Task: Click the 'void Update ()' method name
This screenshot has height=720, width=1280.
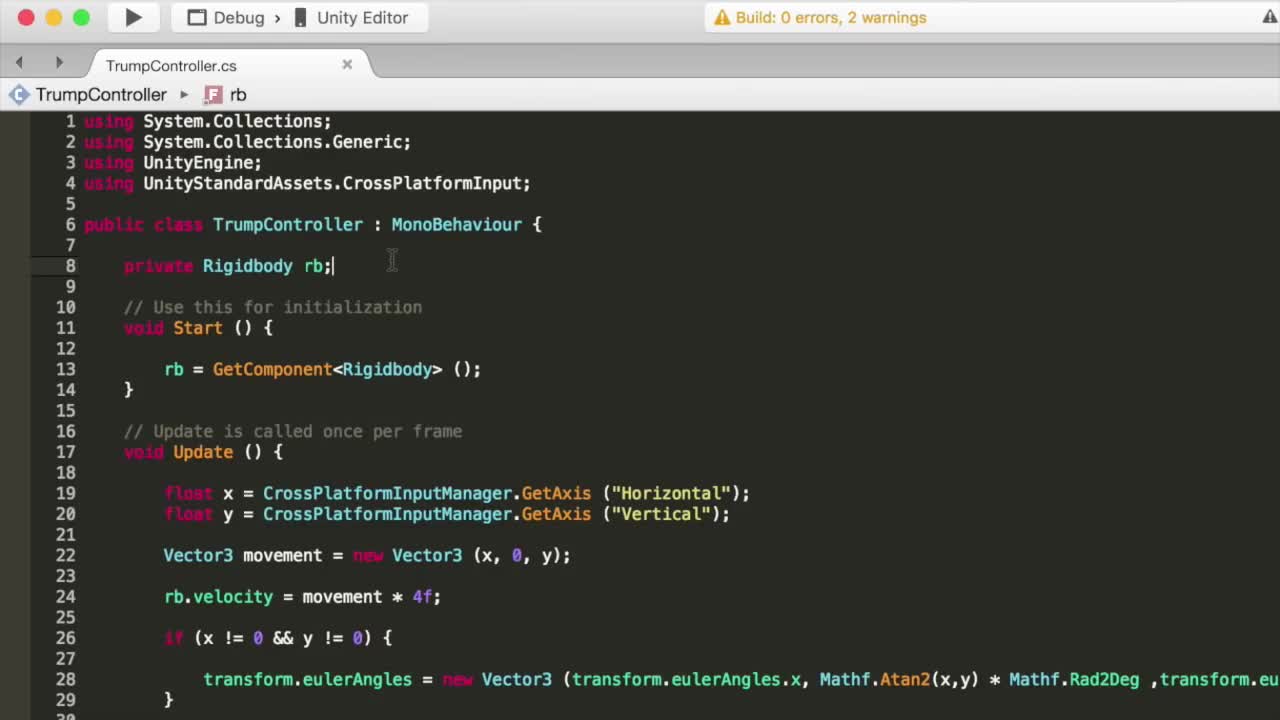Action: pos(203,452)
